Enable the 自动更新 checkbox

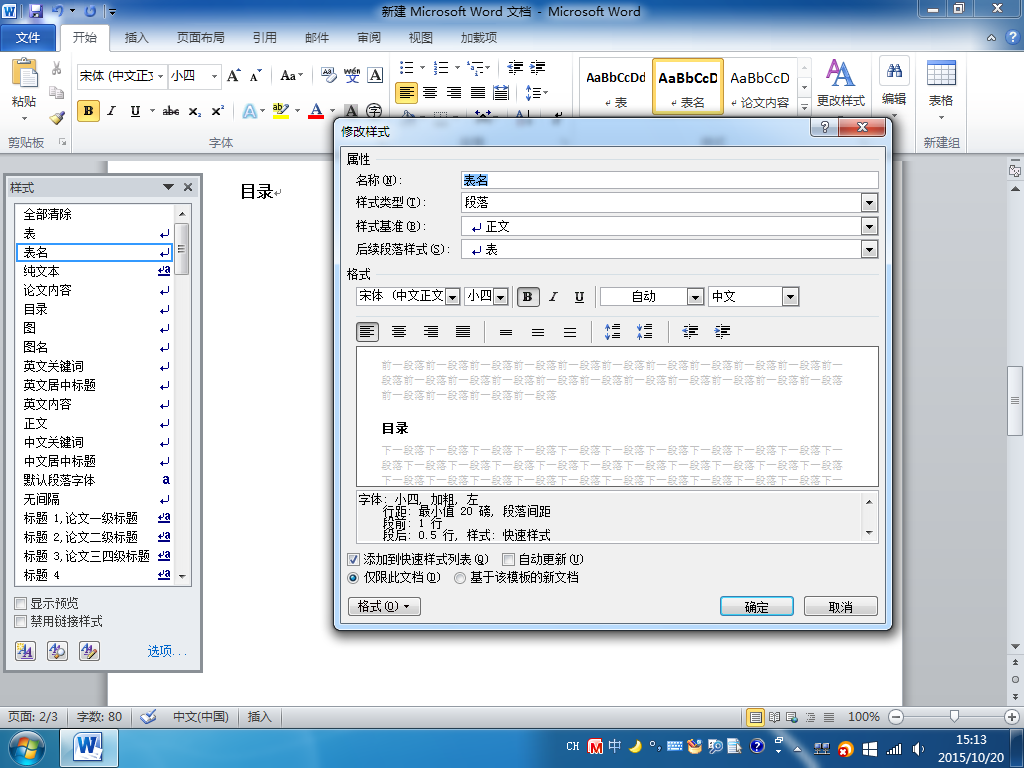pos(508,560)
